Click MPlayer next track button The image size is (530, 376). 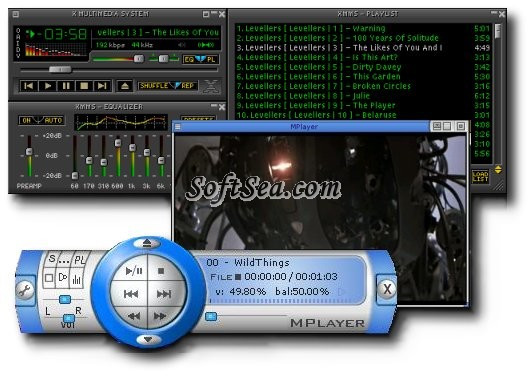(164, 294)
